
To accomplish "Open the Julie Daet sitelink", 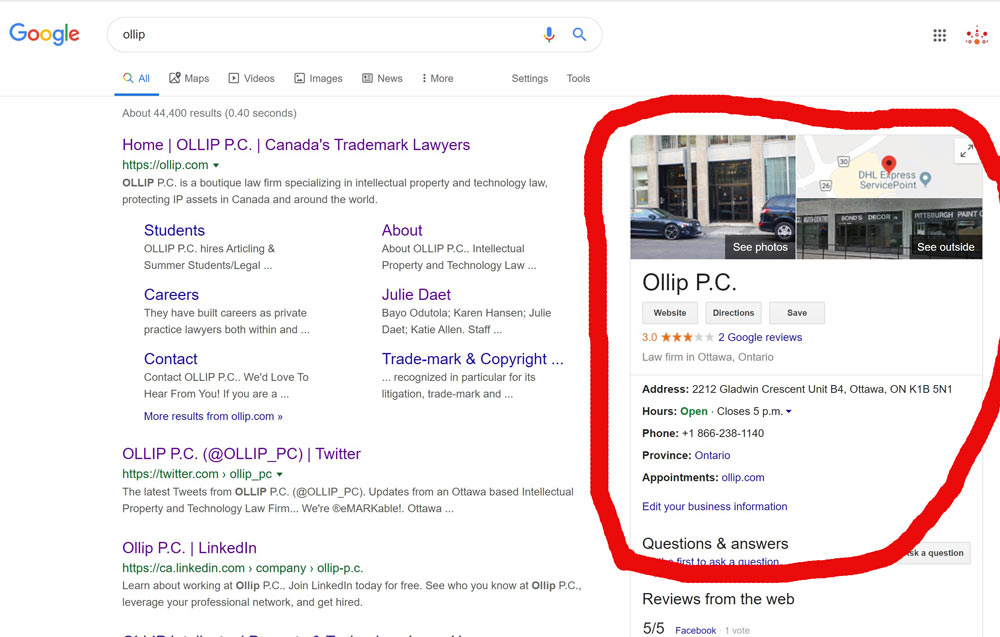I will point(416,295).
